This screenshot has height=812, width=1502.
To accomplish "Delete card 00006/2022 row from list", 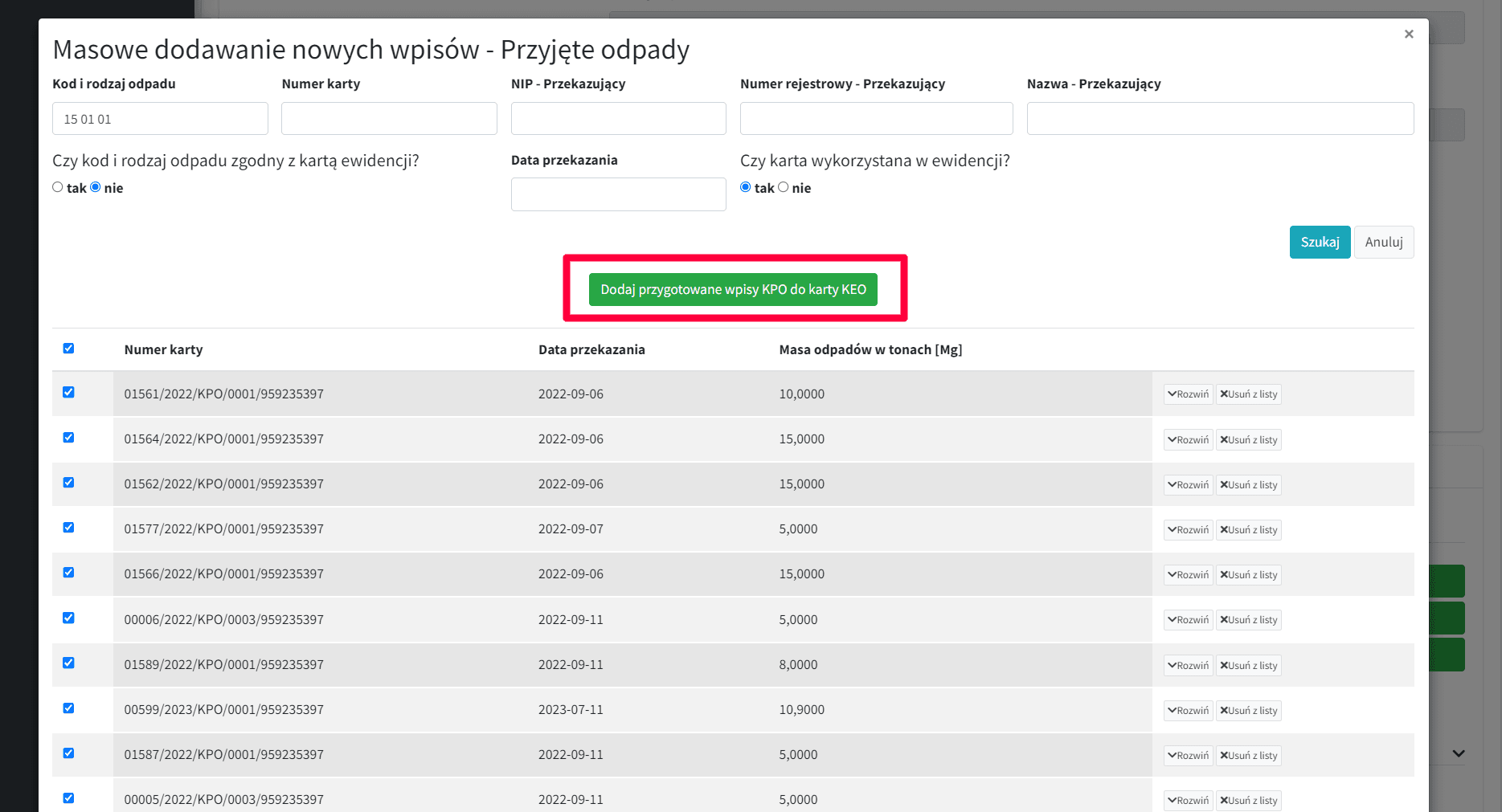I will coord(1248,620).
